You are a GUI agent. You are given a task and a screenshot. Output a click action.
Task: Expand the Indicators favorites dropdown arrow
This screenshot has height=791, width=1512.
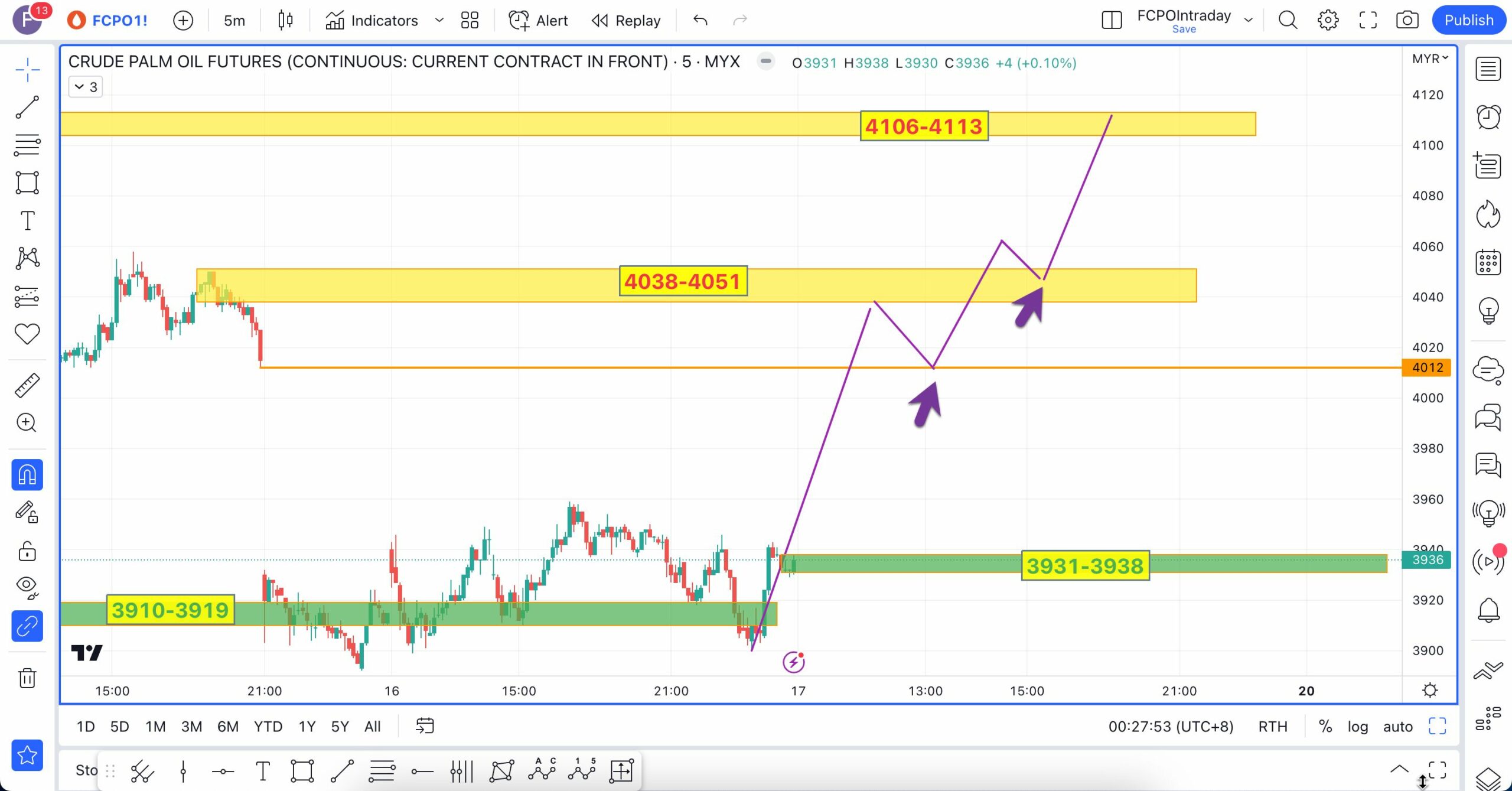tap(439, 21)
